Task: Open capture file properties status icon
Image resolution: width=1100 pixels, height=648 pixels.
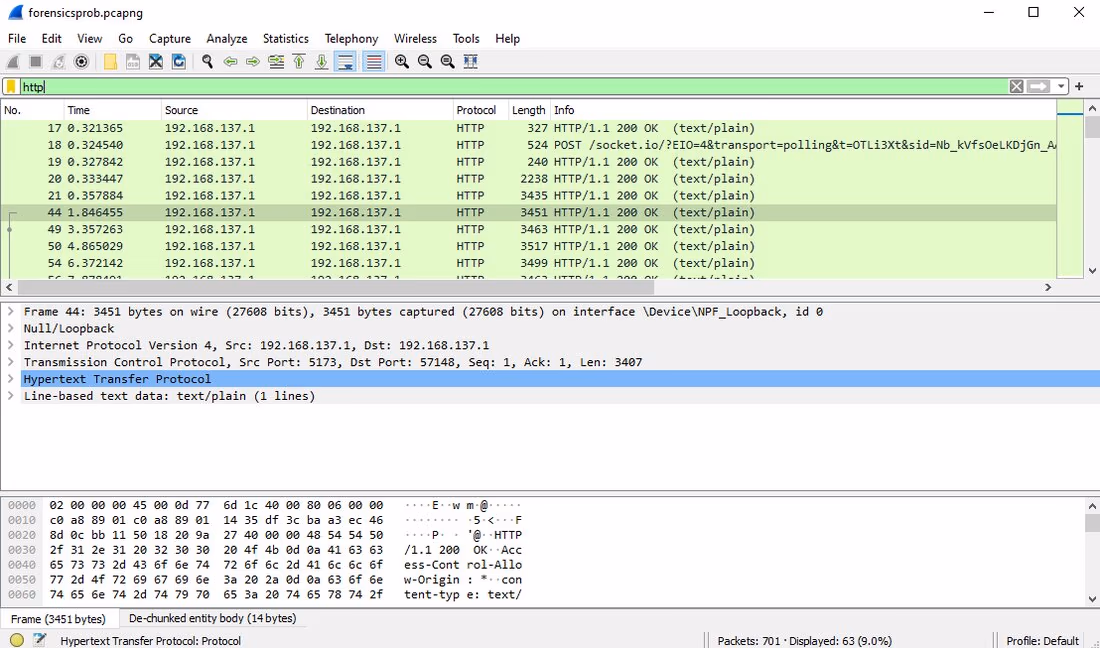Action: click(x=39, y=640)
